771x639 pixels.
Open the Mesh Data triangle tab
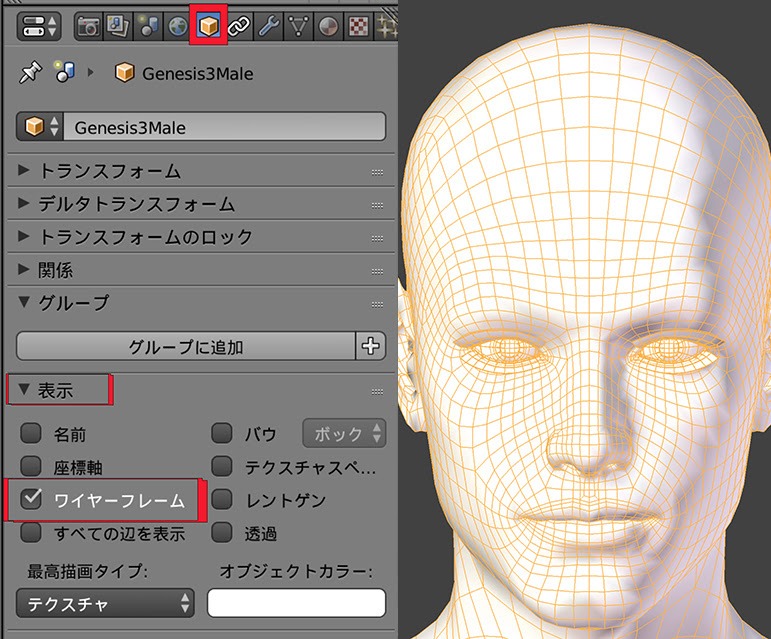click(x=298, y=24)
